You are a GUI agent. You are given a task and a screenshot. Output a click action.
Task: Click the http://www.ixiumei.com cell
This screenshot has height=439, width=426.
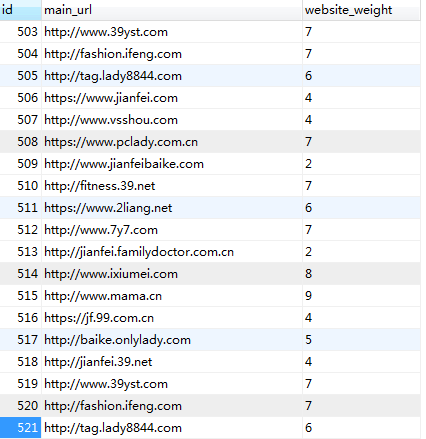click(x=172, y=274)
